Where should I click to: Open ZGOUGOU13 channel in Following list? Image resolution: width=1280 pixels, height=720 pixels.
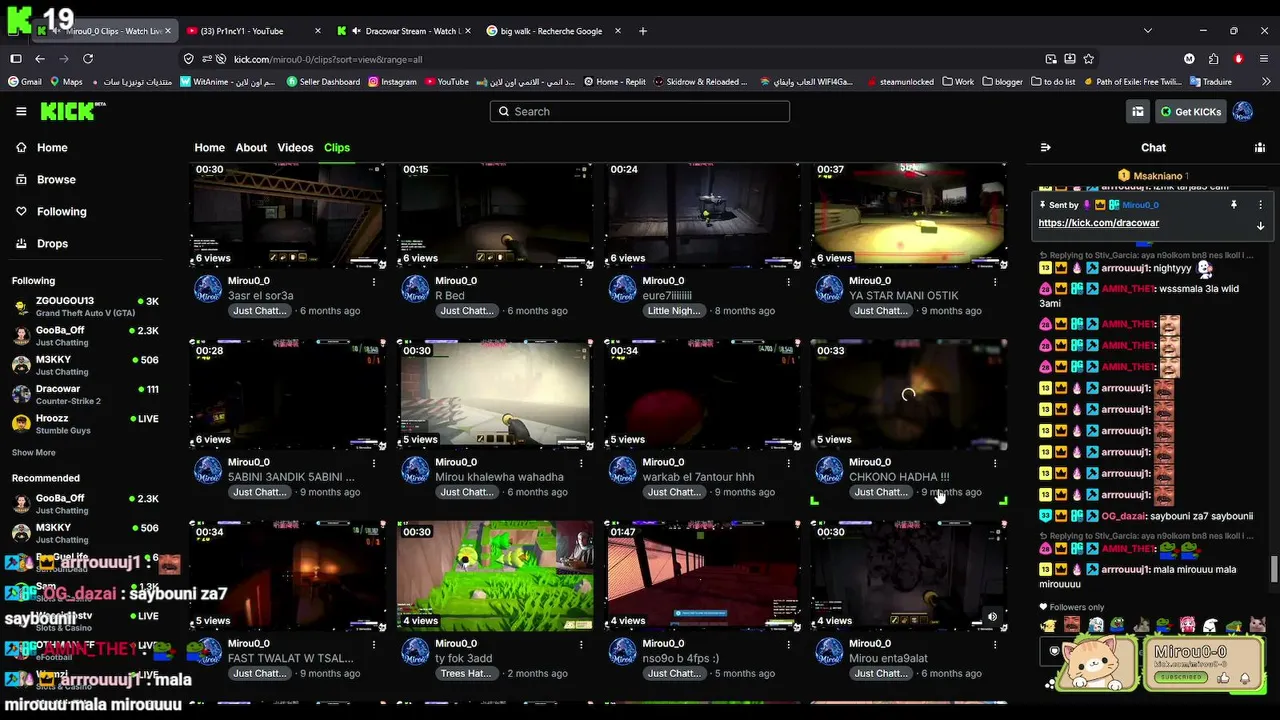click(x=86, y=306)
